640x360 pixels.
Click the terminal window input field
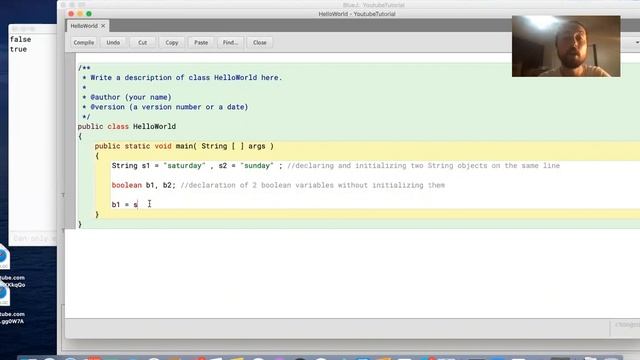(x=33, y=238)
